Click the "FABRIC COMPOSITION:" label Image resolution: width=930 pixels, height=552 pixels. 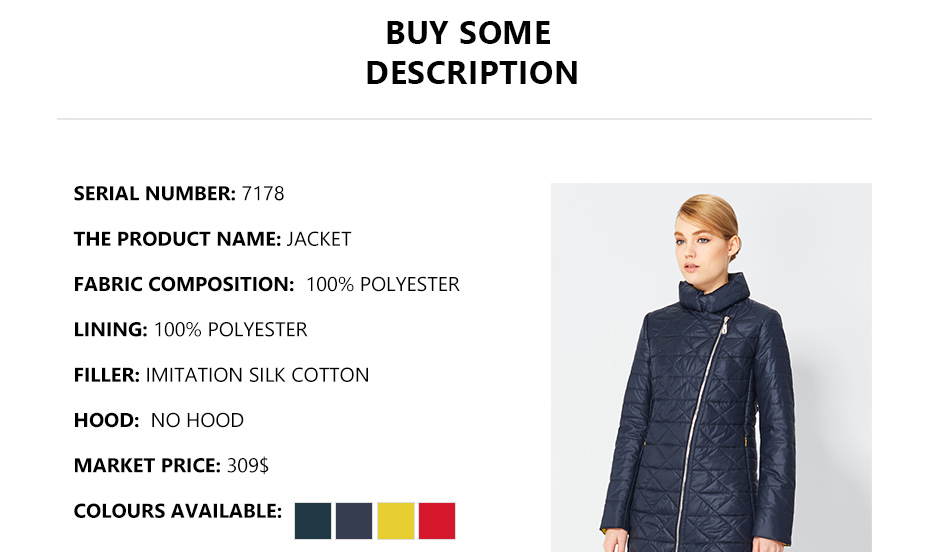click(x=184, y=284)
